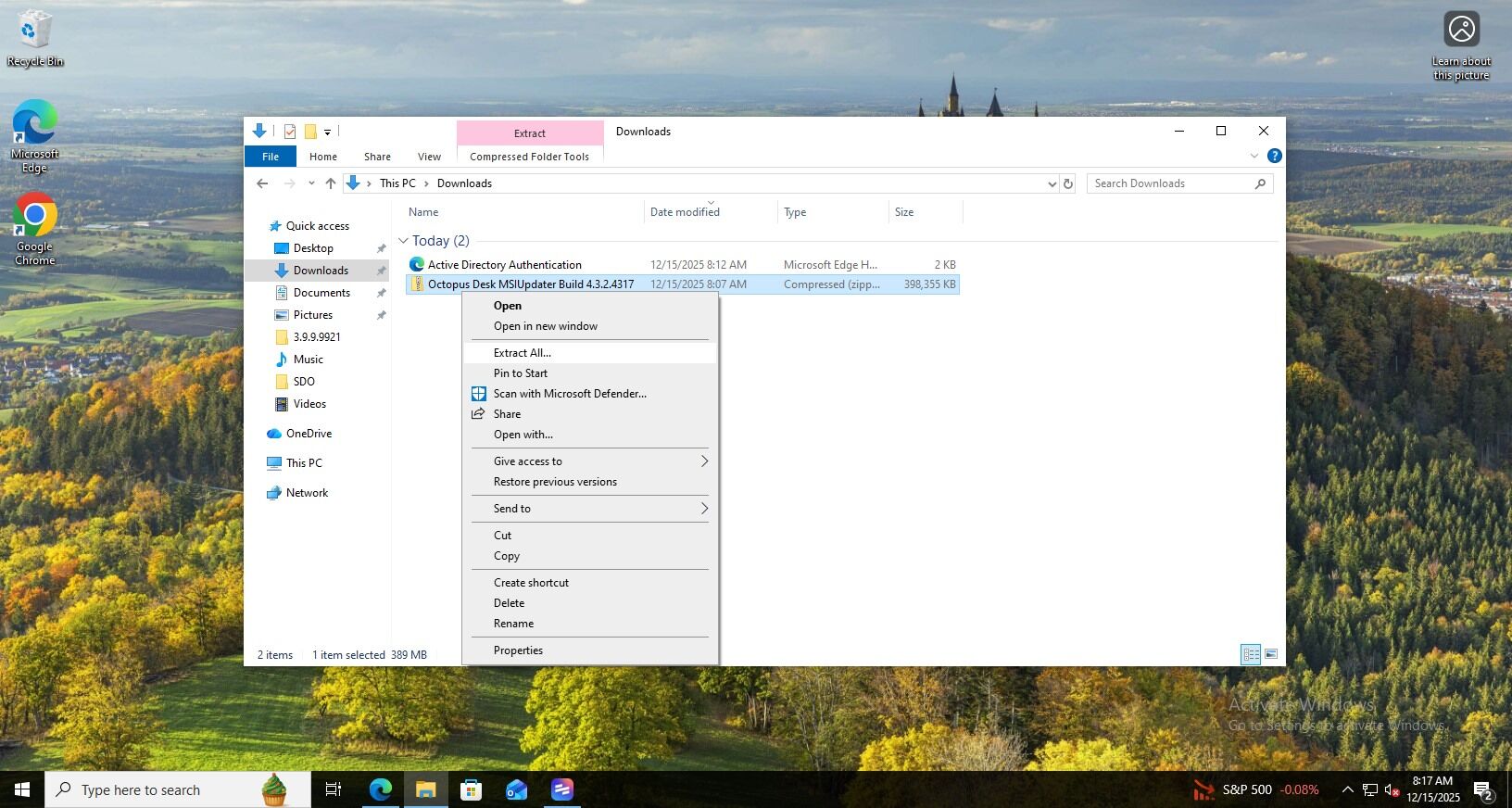Expand the address bar history dropdown

[x=1052, y=183]
